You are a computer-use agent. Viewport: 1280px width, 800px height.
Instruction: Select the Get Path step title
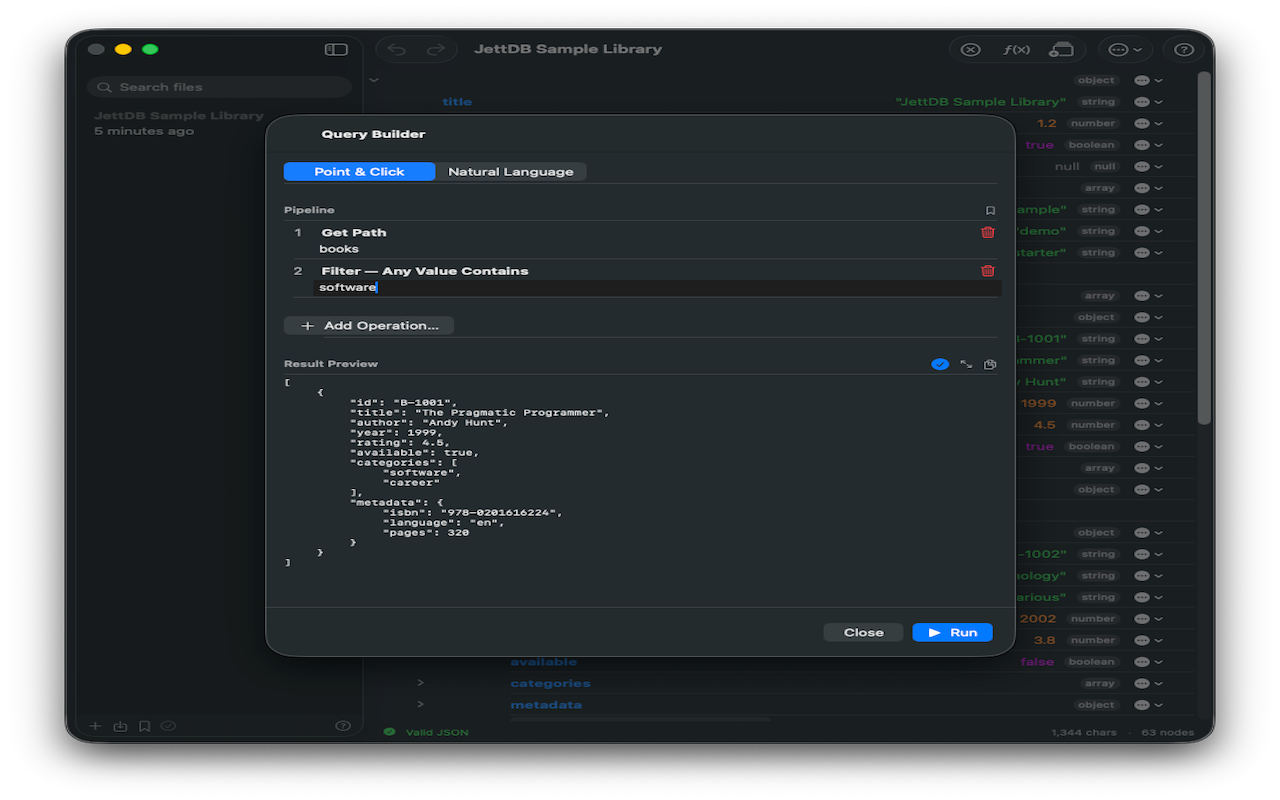pos(354,232)
